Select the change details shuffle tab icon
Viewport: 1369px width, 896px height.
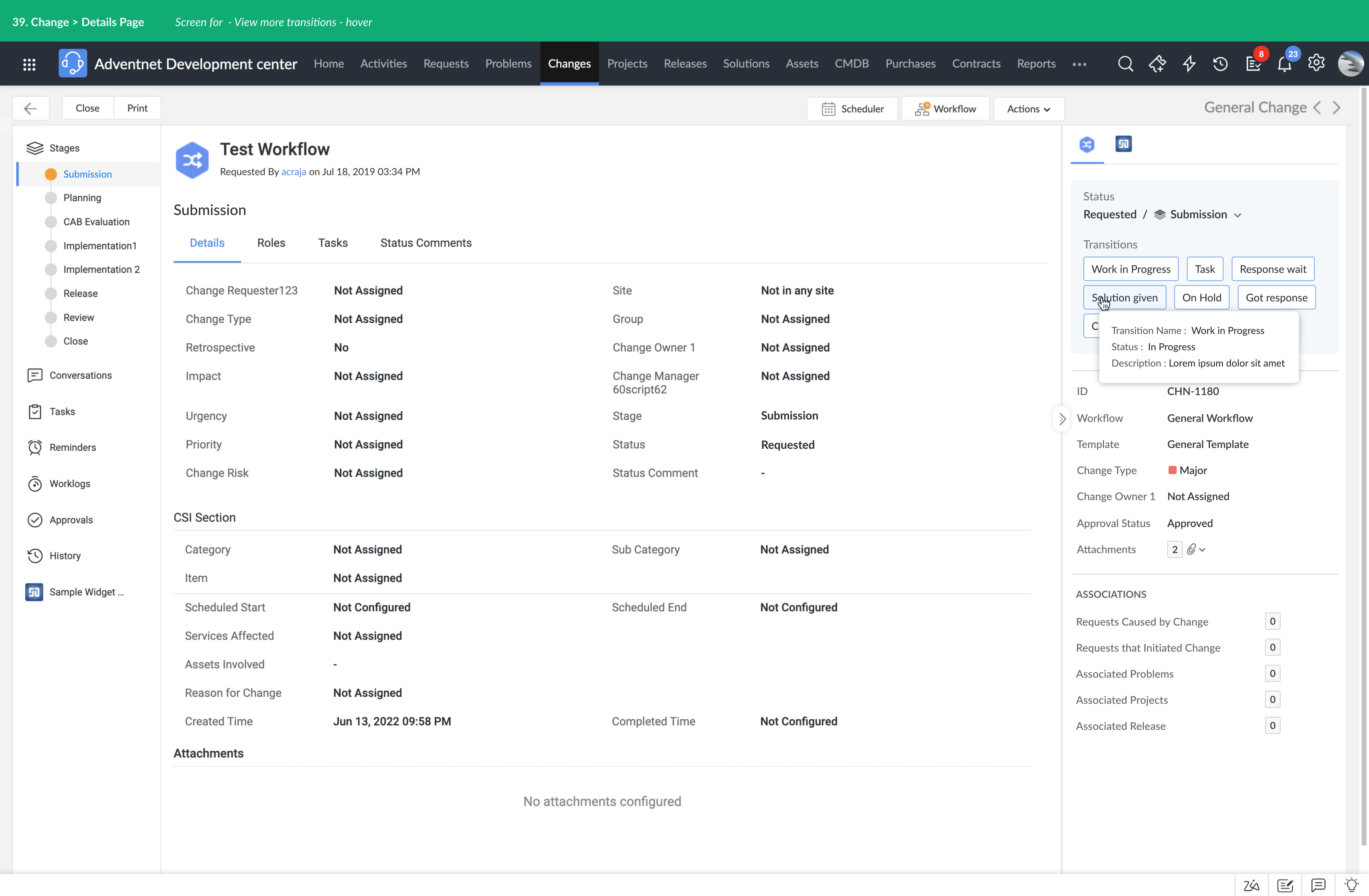(1087, 144)
